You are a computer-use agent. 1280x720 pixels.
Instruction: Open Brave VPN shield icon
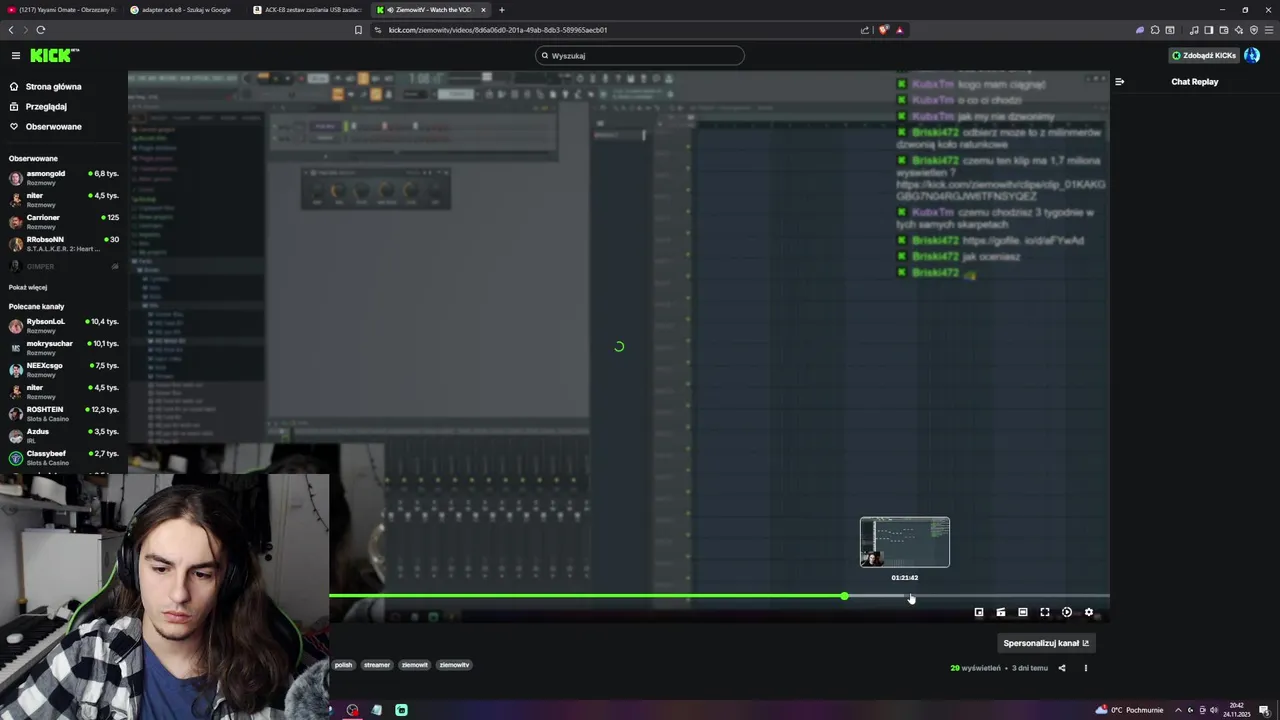point(1253,30)
